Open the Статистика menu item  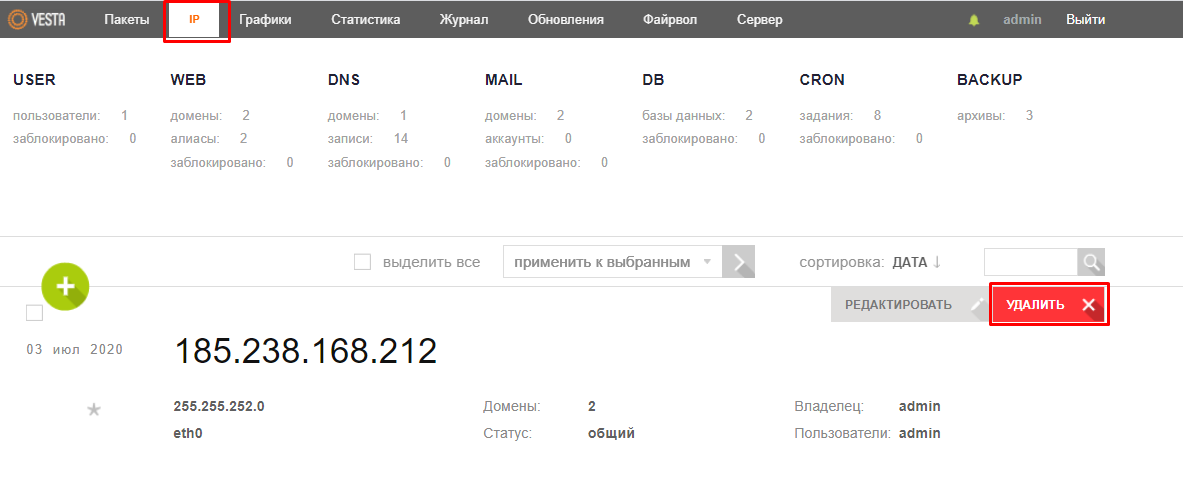click(x=366, y=20)
